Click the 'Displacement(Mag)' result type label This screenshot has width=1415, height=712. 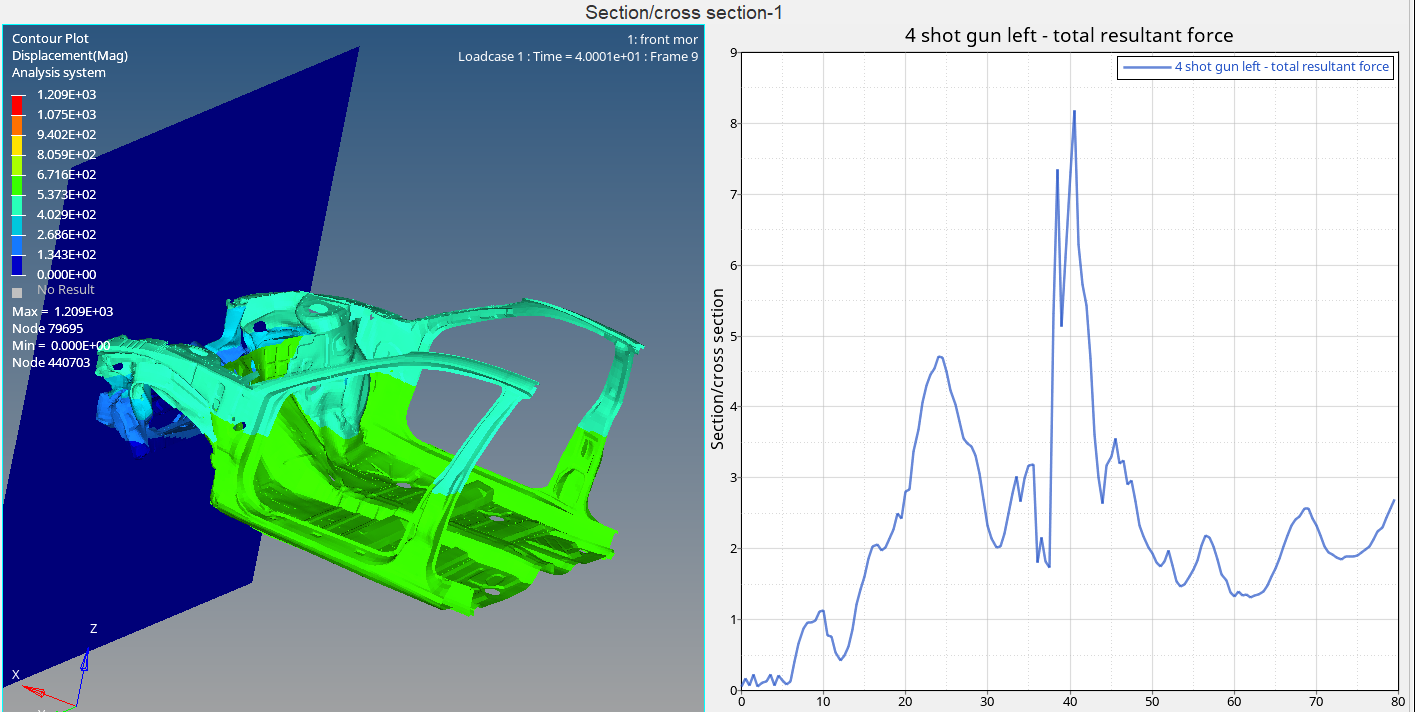tap(70, 56)
